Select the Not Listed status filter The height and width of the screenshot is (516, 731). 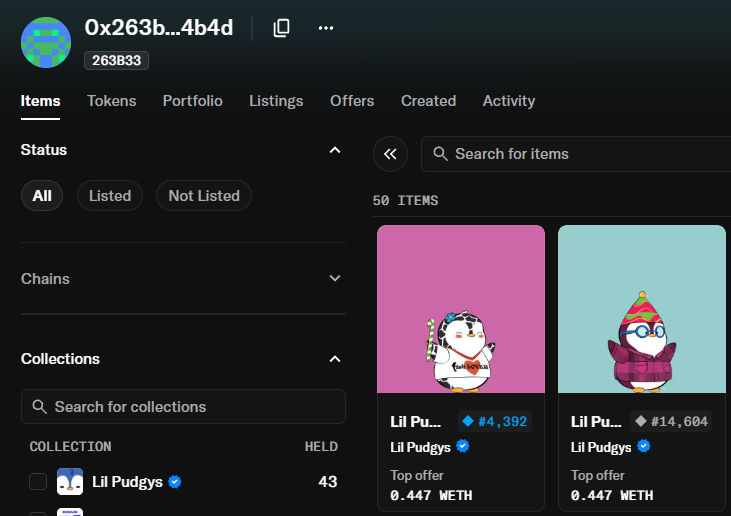pyautogui.click(x=204, y=196)
